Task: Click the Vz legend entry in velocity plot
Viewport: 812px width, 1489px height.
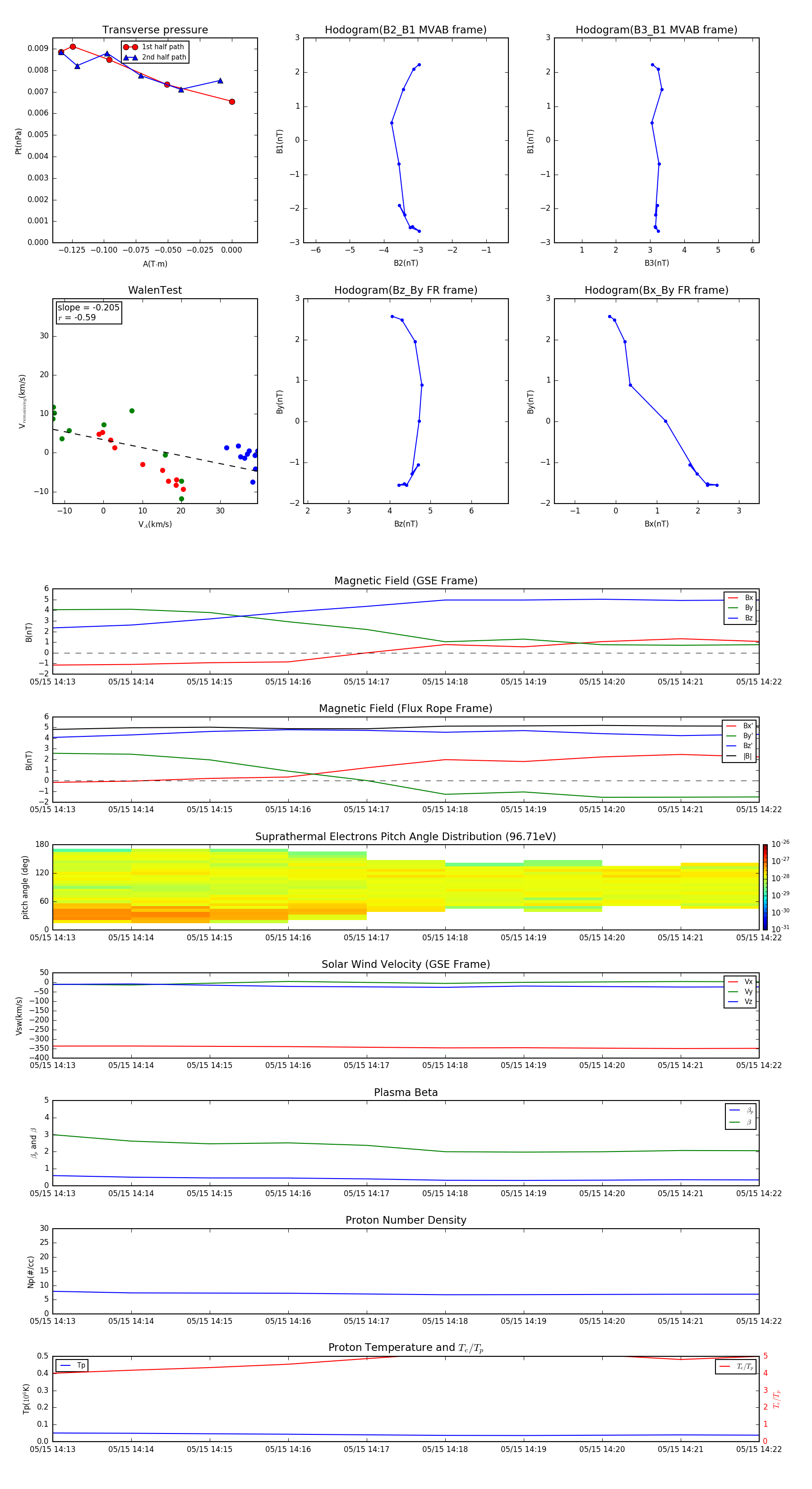Action: pos(740,1002)
